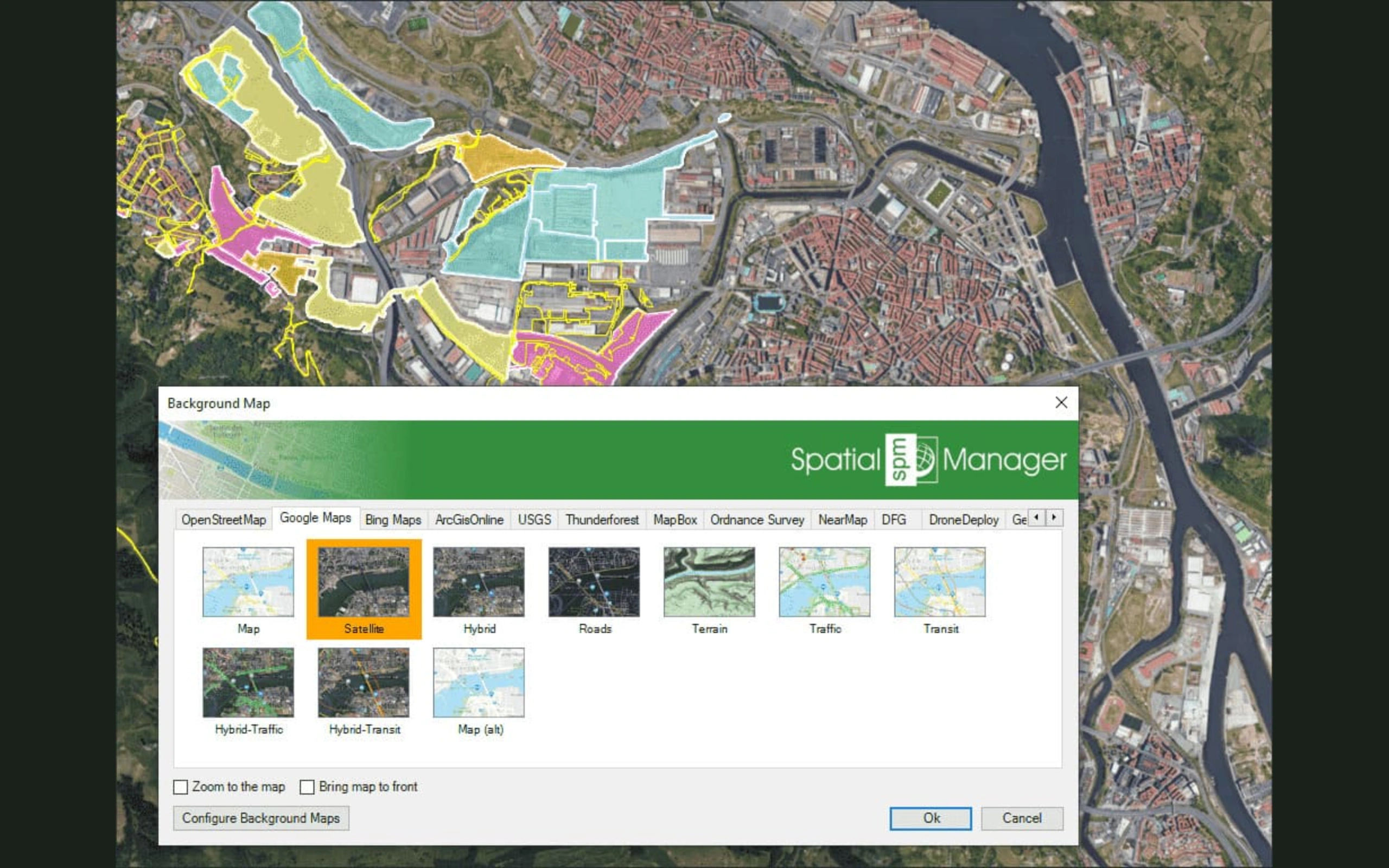Click the Cancel button
The width and height of the screenshot is (1389, 868).
click(x=1022, y=818)
